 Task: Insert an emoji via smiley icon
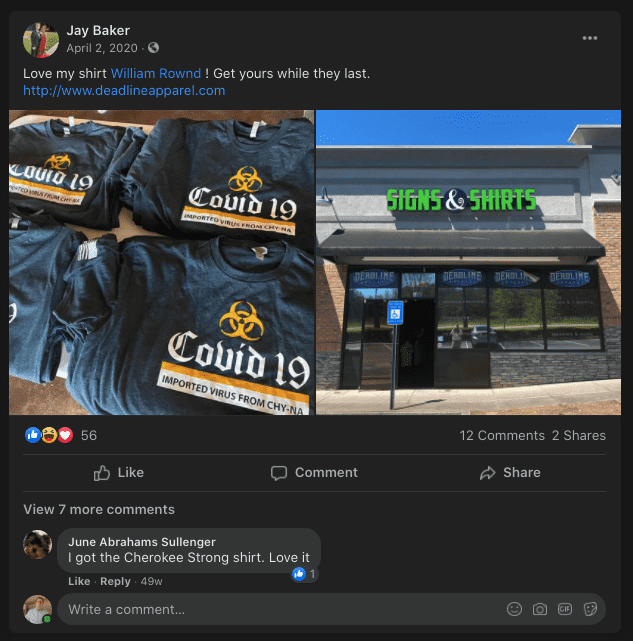(x=514, y=609)
